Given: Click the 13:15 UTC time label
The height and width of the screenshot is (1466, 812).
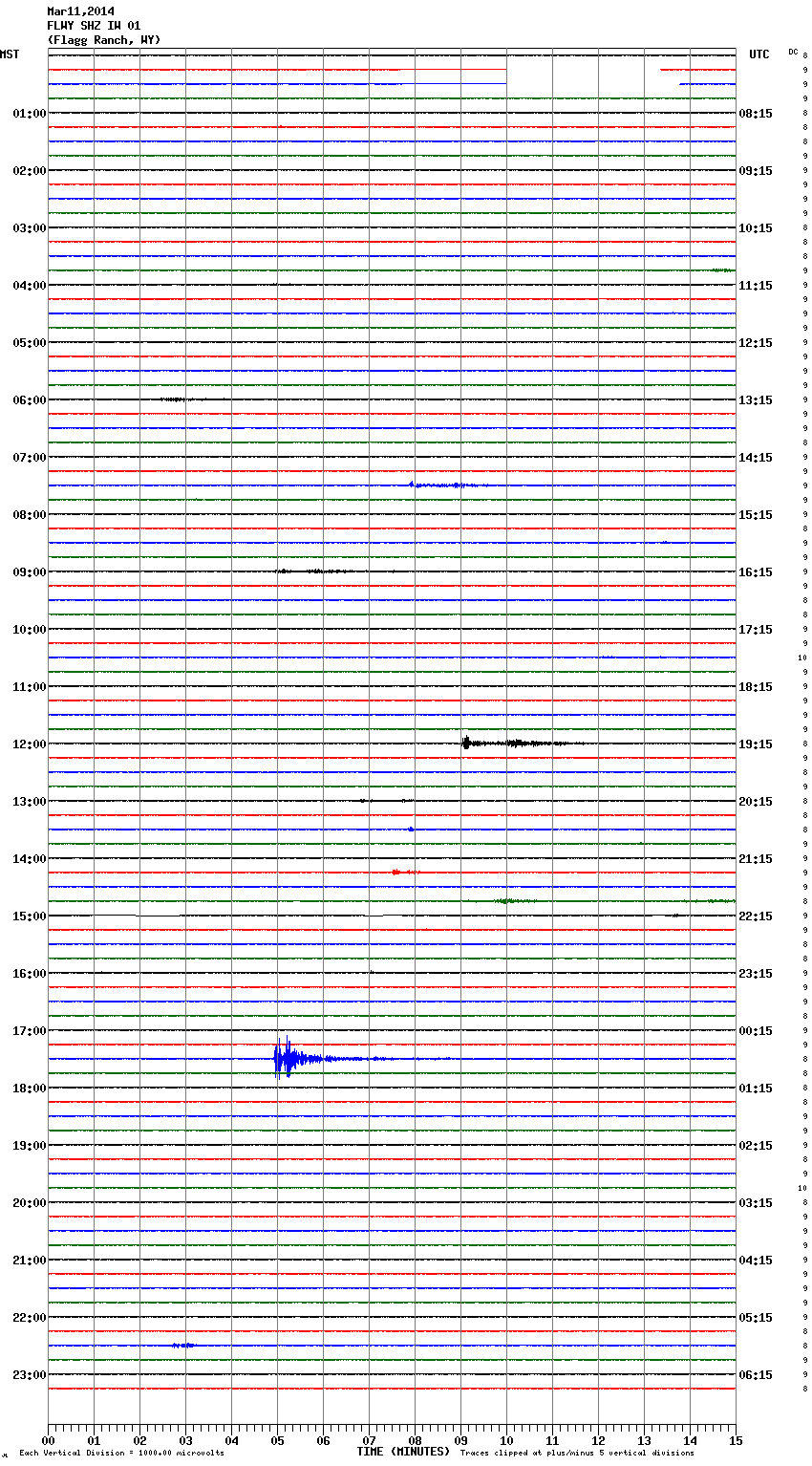Looking at the screenshot, I should click(756, 400).
